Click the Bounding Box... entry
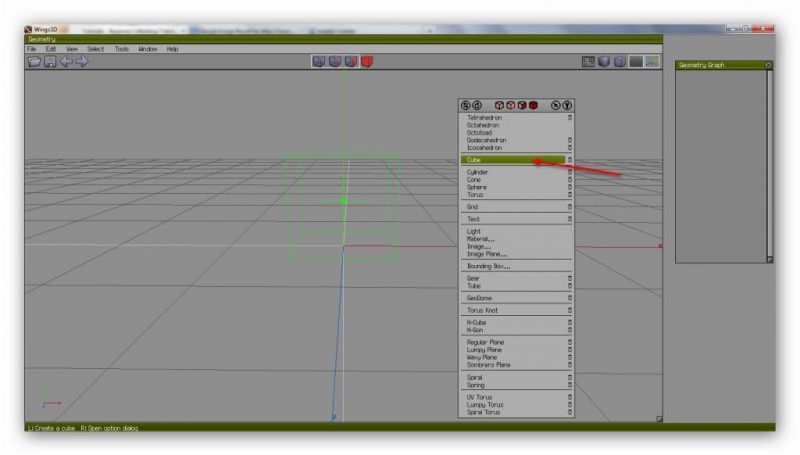This screenshot has height=455, width=800. click(488, 266)
